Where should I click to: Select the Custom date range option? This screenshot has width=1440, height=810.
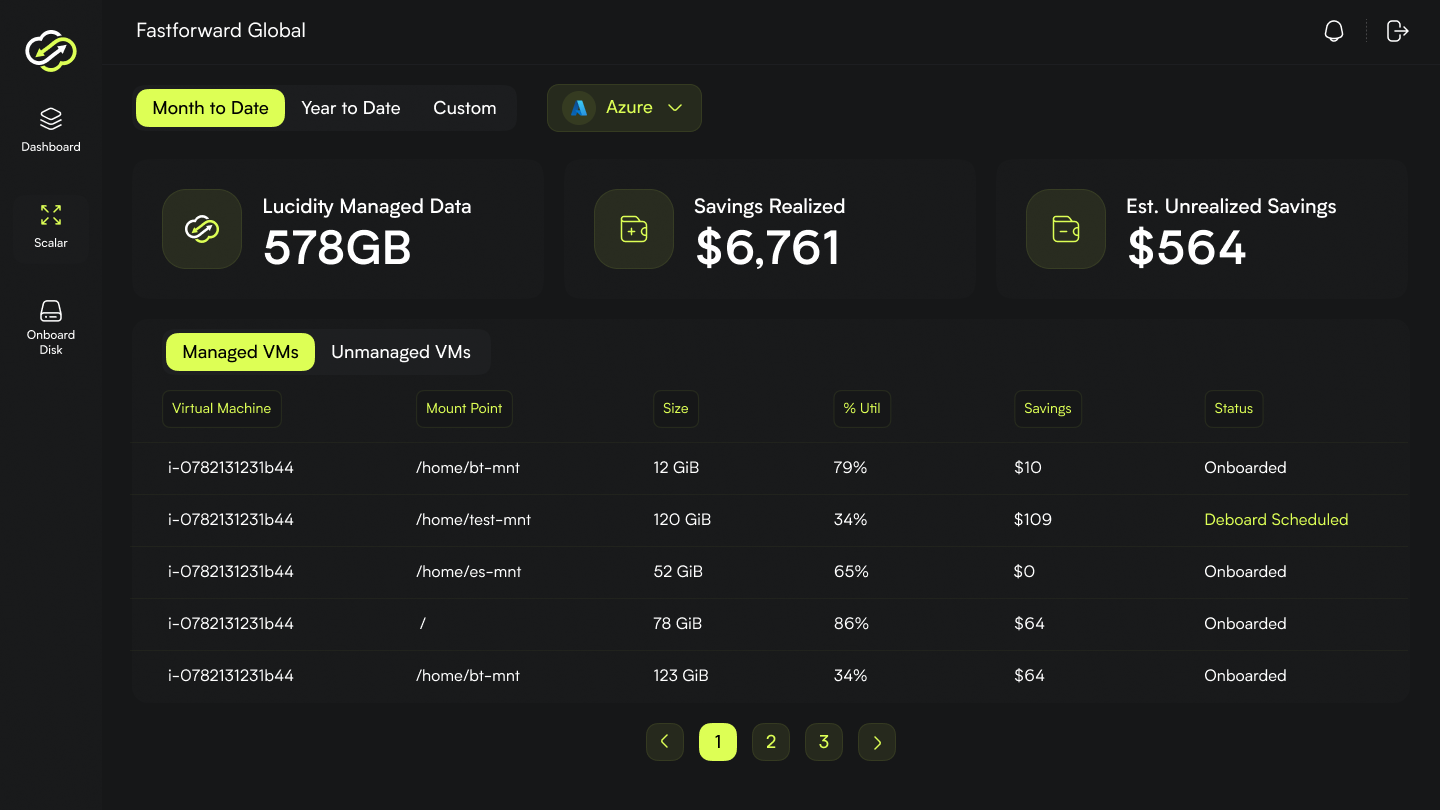(x=464, y=108)
